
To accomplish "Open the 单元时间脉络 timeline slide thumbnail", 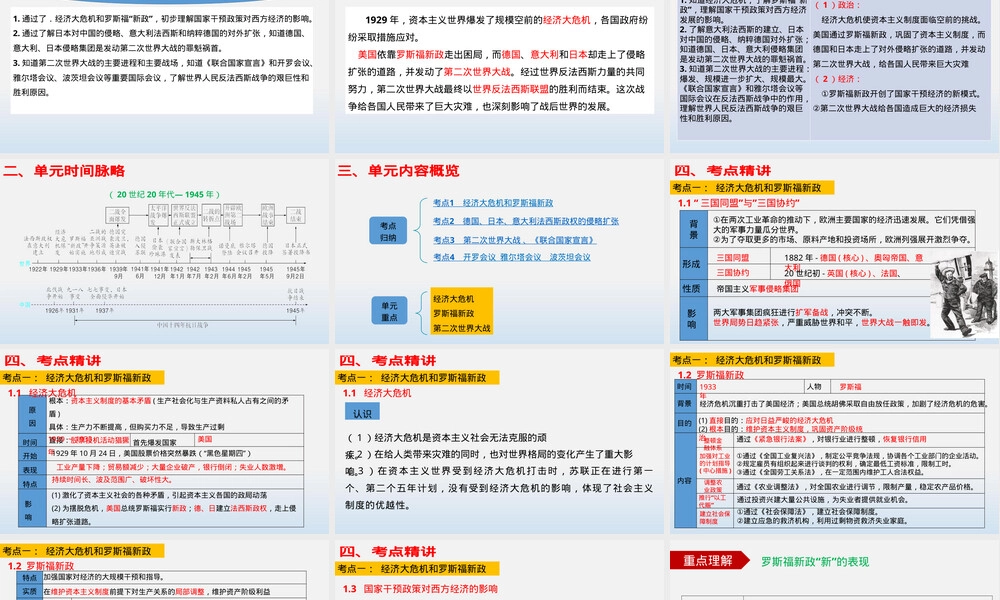I will point(165,251).
